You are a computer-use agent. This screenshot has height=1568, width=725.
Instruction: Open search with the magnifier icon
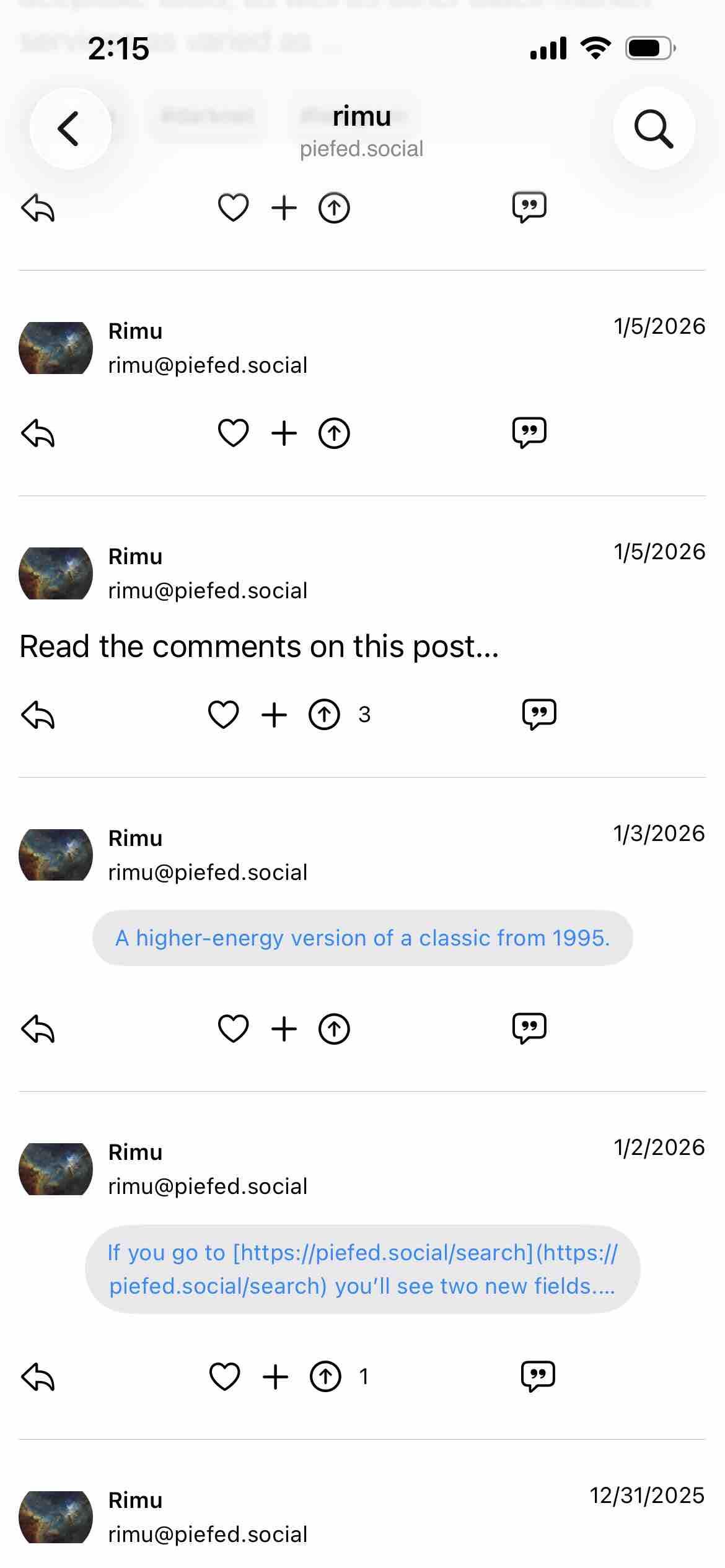653,128
